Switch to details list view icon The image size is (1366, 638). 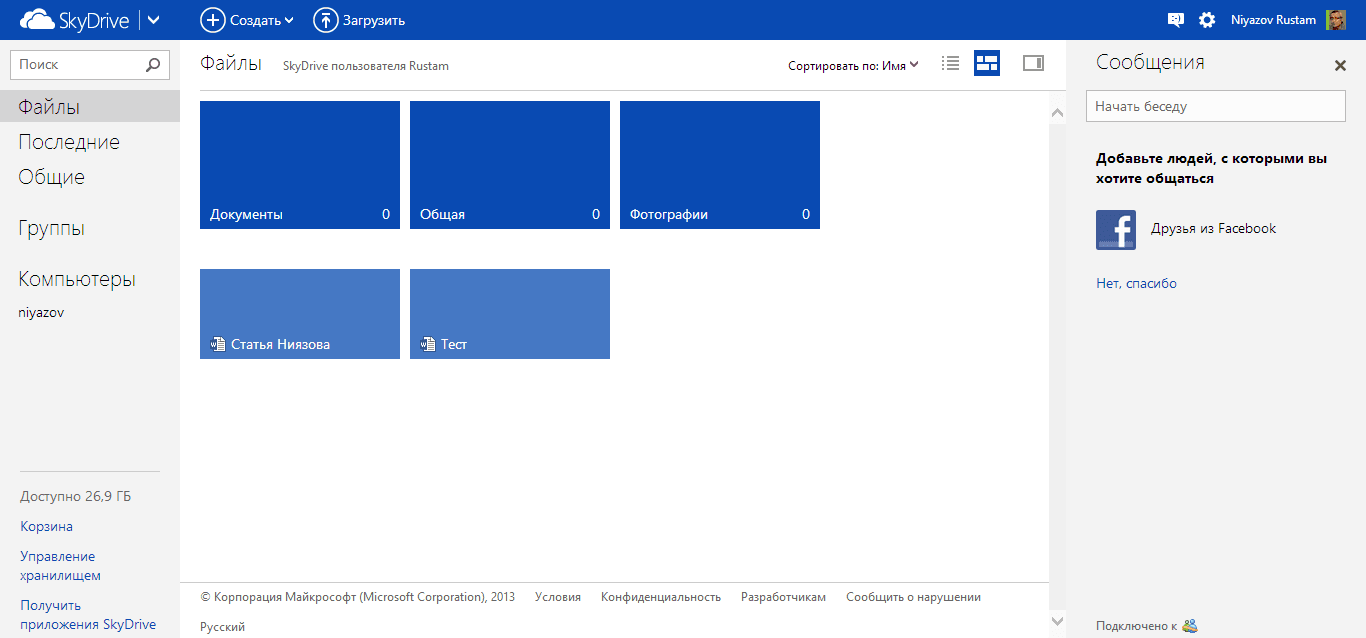[951, 63]
